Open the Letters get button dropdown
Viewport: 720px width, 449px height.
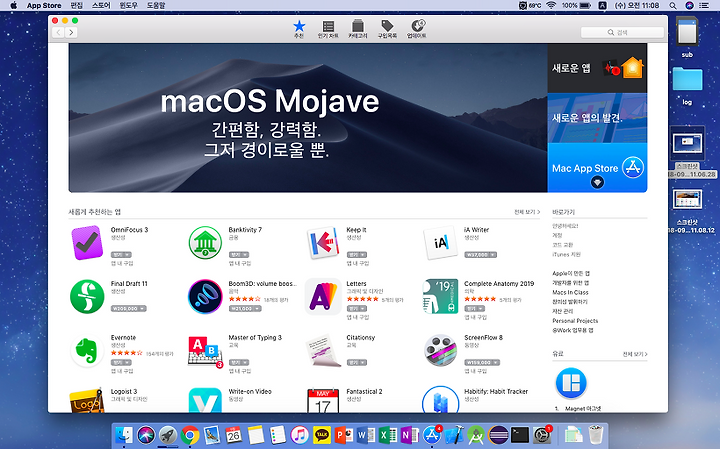click(x=357, y=309)
